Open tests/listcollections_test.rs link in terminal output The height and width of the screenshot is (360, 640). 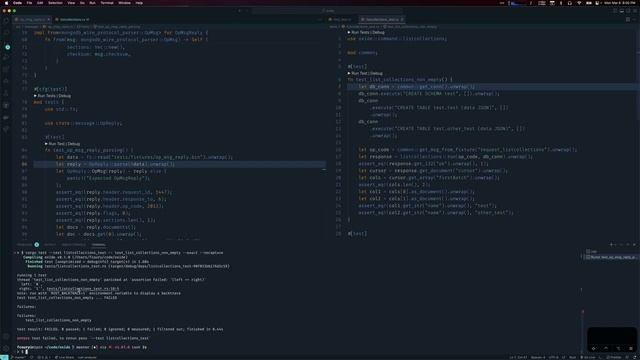(83, 289)
